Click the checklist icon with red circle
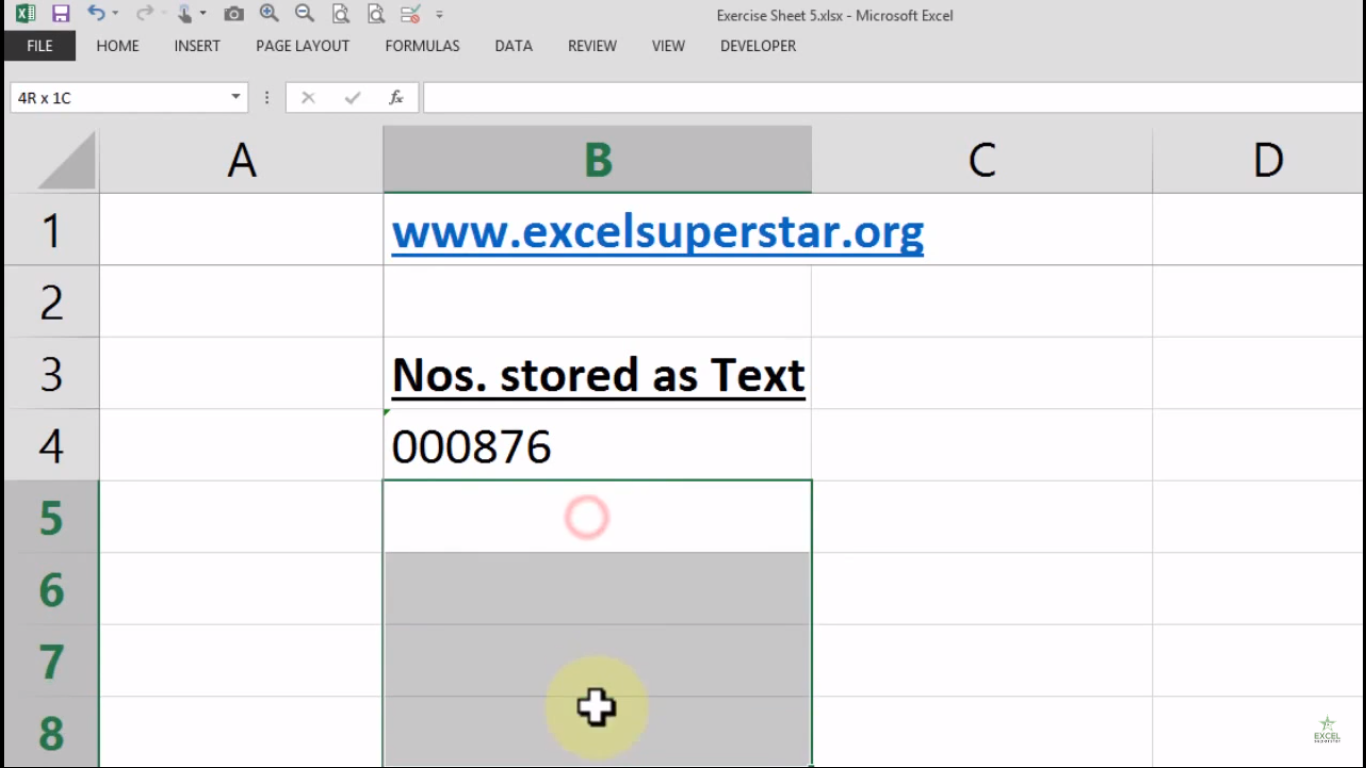 tap(410, 14)
